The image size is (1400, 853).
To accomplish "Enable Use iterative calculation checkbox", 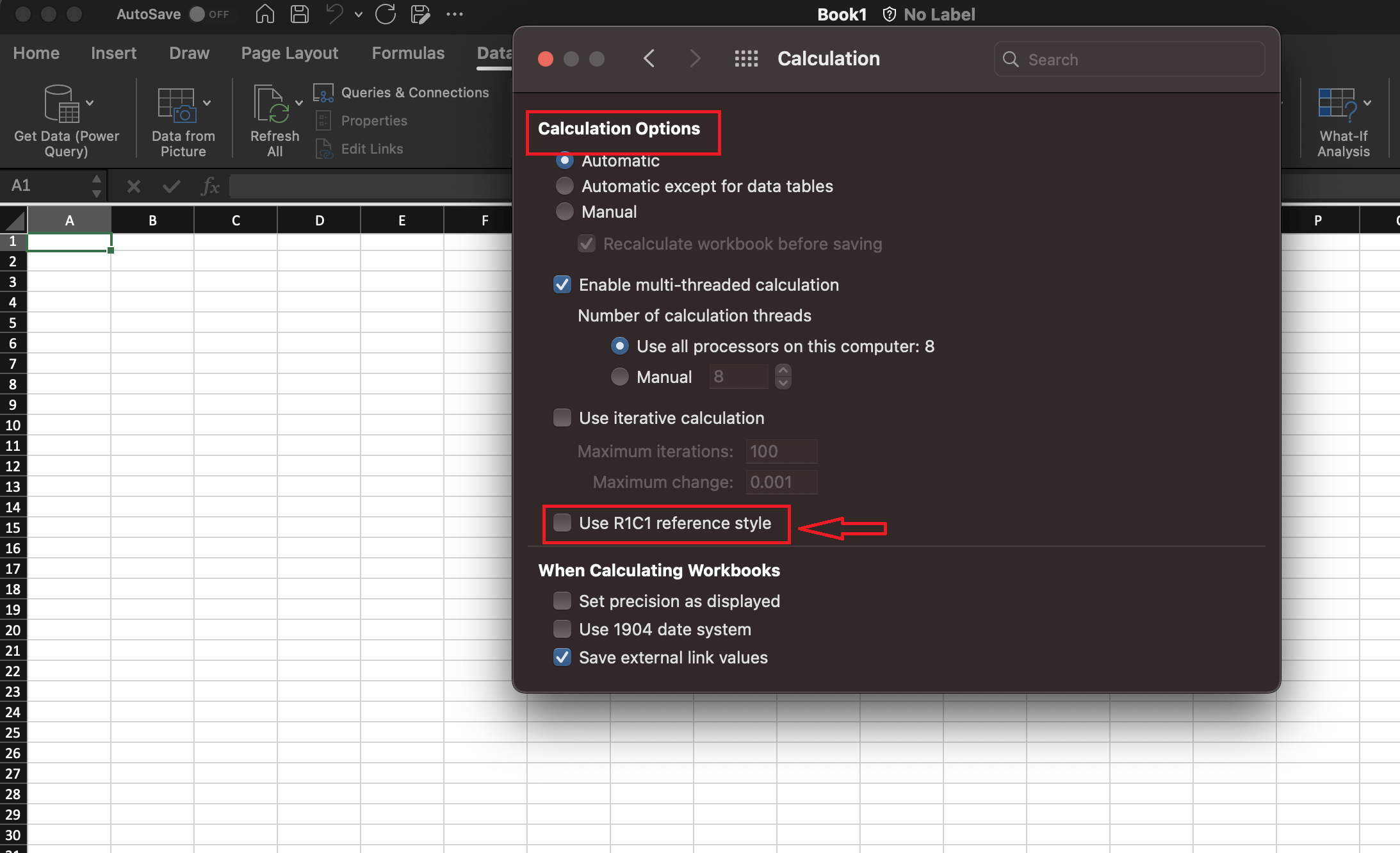I will point(562,418).
